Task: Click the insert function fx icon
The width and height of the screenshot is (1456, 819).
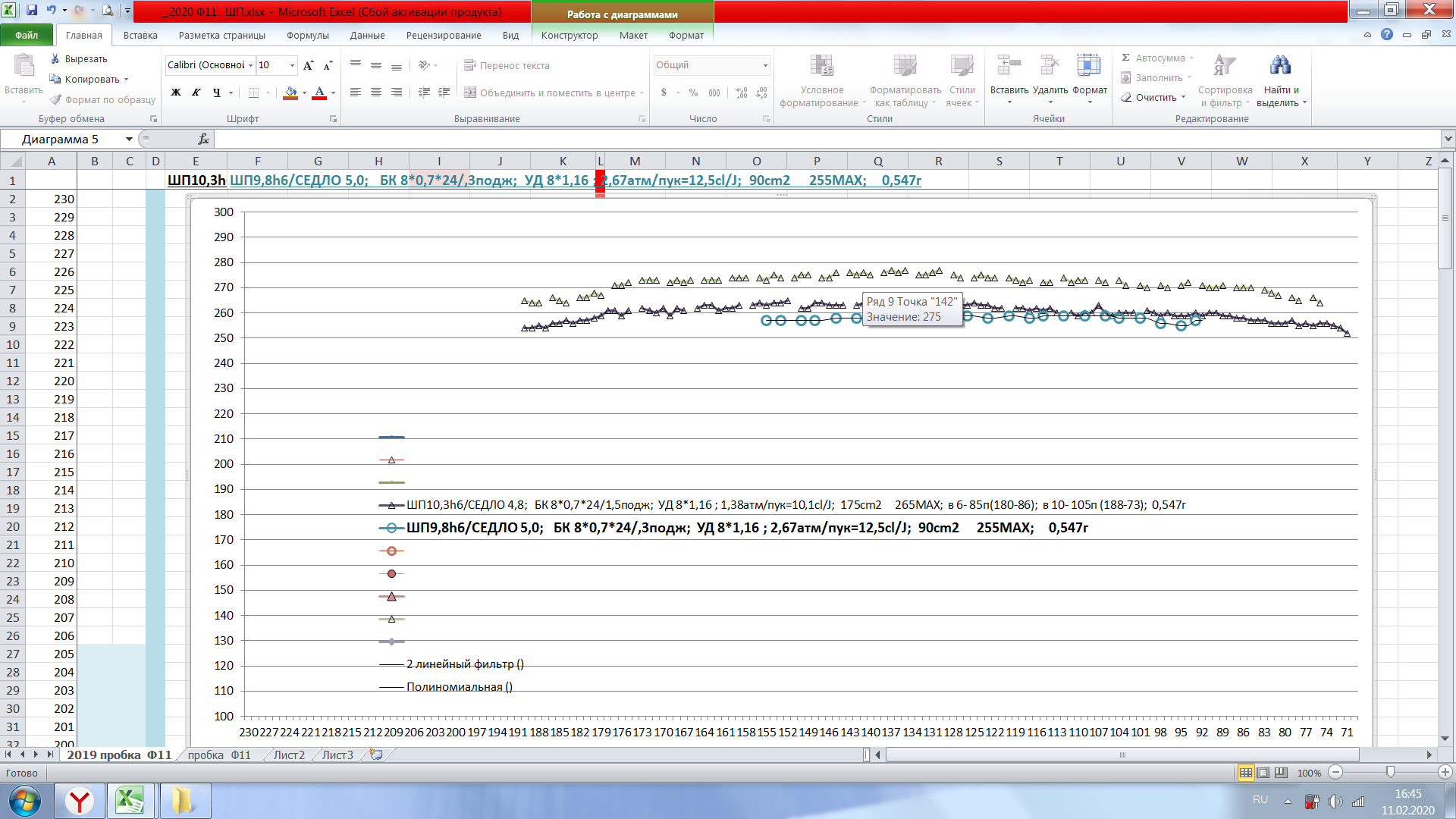Action: [x=203, y=140]
